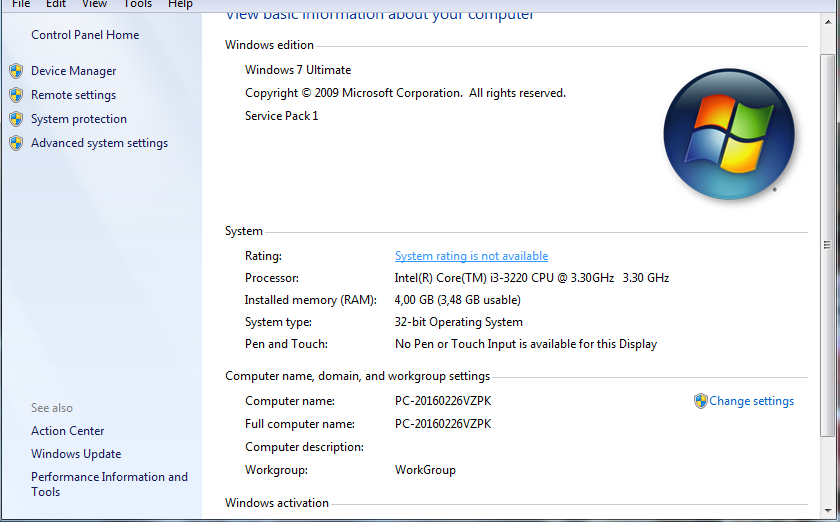Open the Edit menu

pos(56,4)
